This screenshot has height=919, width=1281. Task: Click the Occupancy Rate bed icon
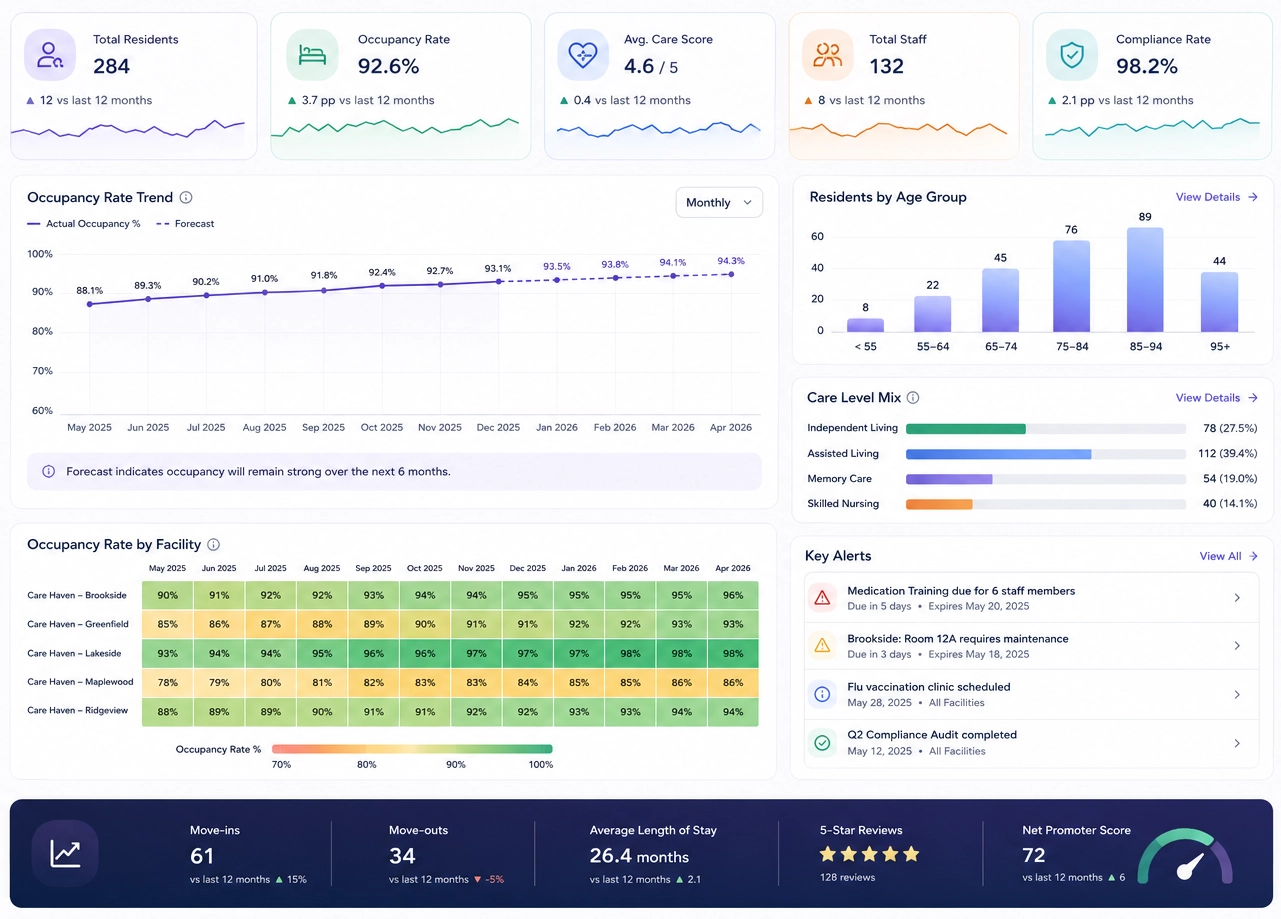312,55
